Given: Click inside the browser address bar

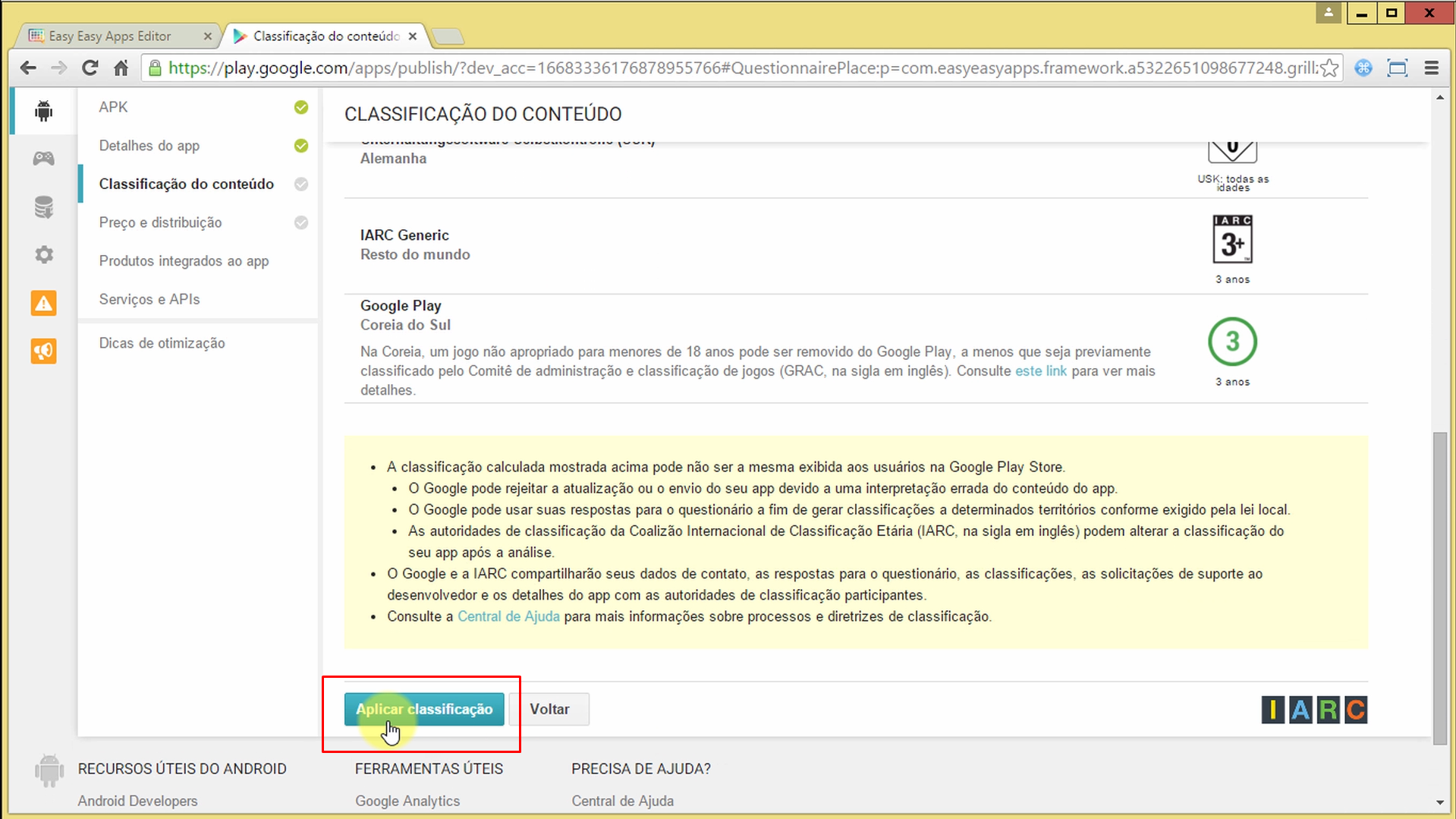Looking at the screenshot, I should [683, 68].
